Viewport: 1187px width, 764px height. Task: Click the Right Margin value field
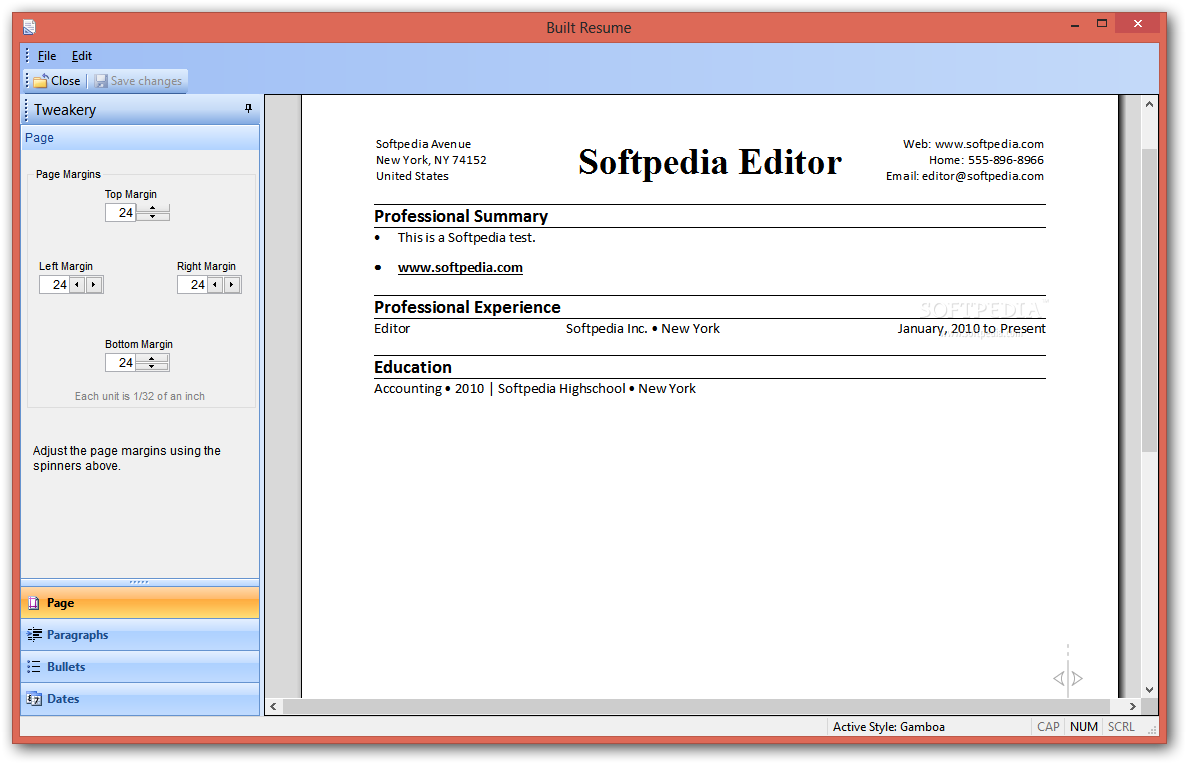(x=192, y=285)
